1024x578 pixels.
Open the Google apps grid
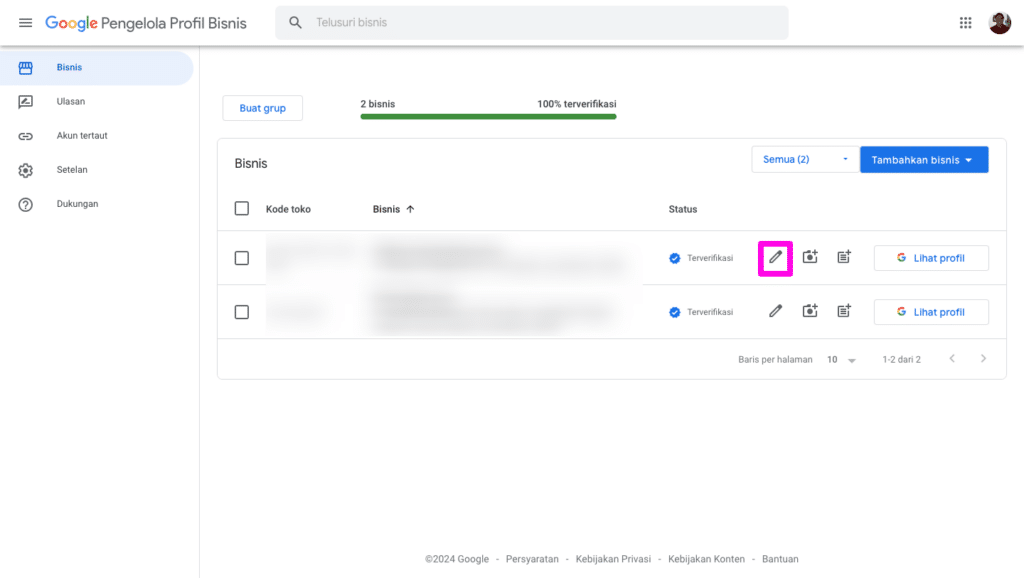(965, 23)
